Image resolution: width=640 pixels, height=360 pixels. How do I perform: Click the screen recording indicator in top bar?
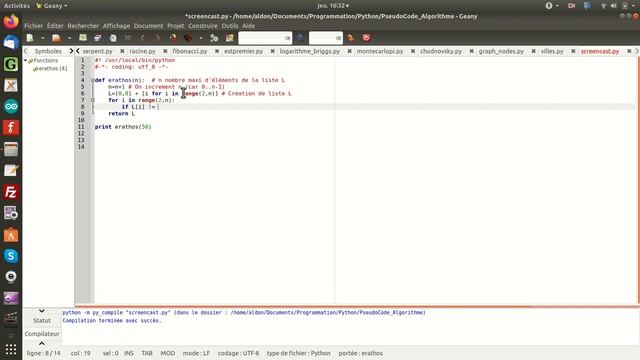[571, 5]
